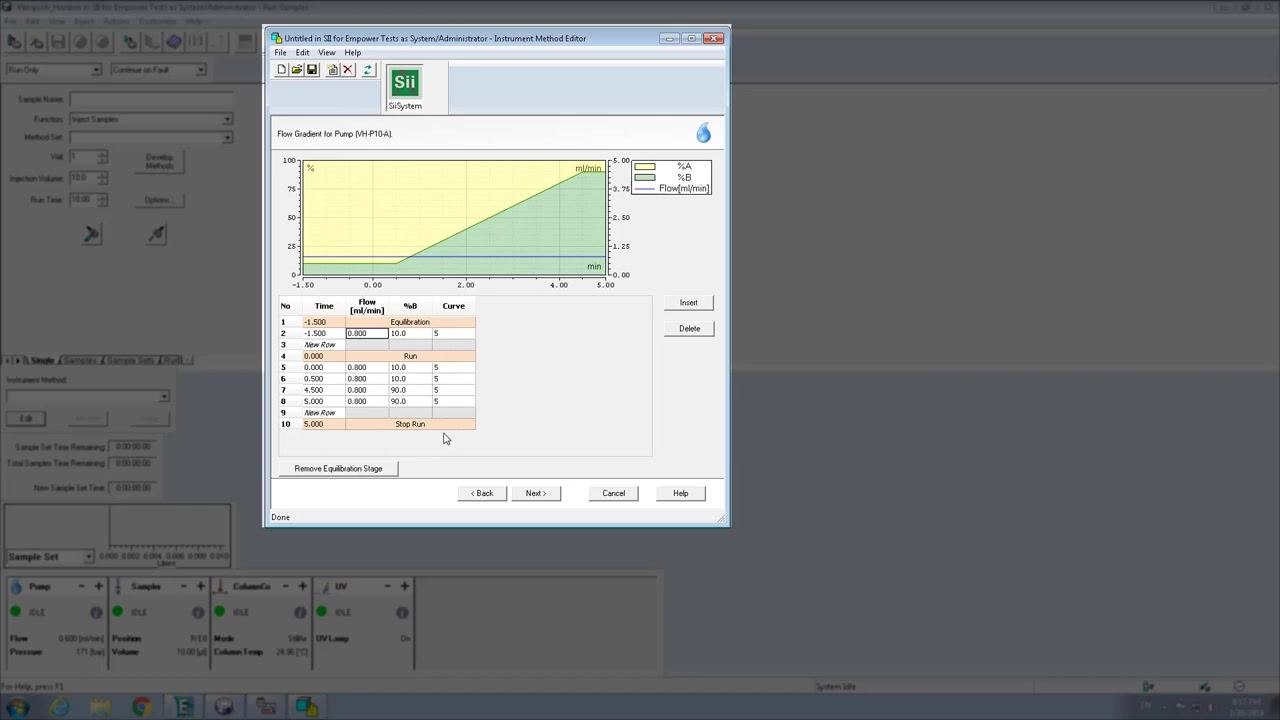Viewport: 1280px width, 720px height.
Task: Open the Method Set dropdown
Action: 228,137
